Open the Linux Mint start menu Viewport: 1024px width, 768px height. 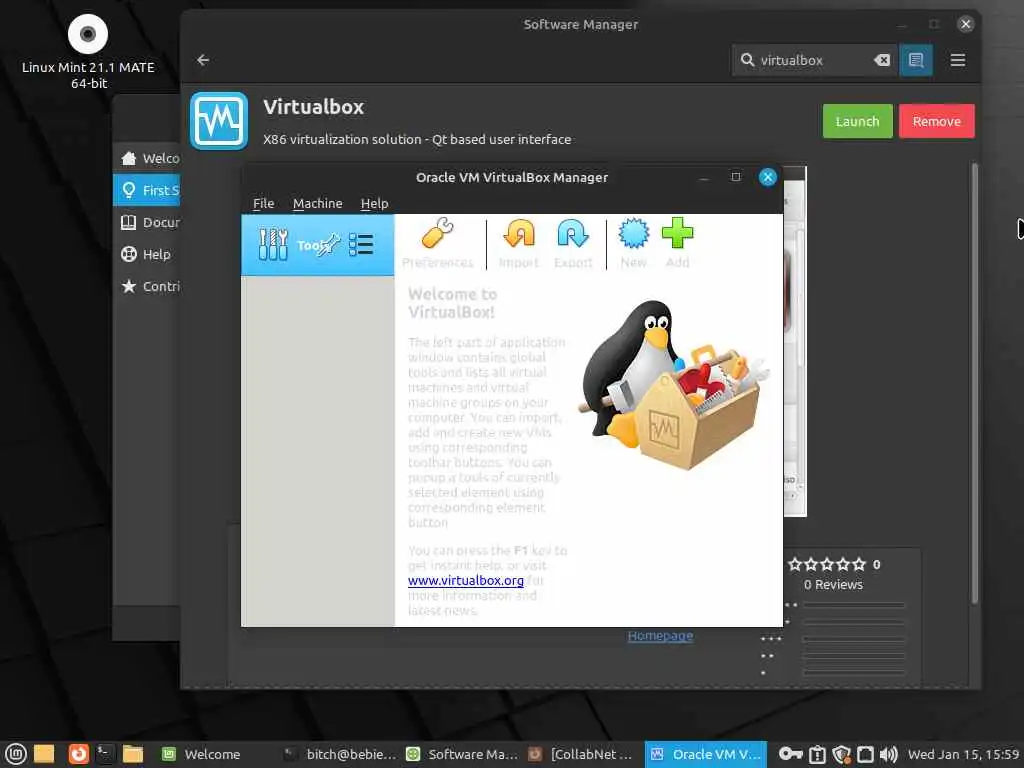coord(15,754)
